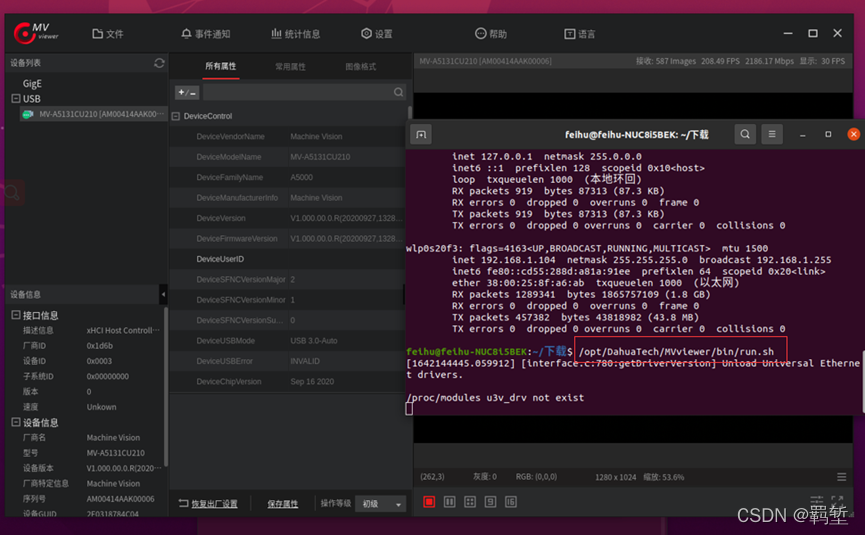Screen dimensions: 865x535
Task: Open the 设置 menu
Action: [x=377, y=34]
